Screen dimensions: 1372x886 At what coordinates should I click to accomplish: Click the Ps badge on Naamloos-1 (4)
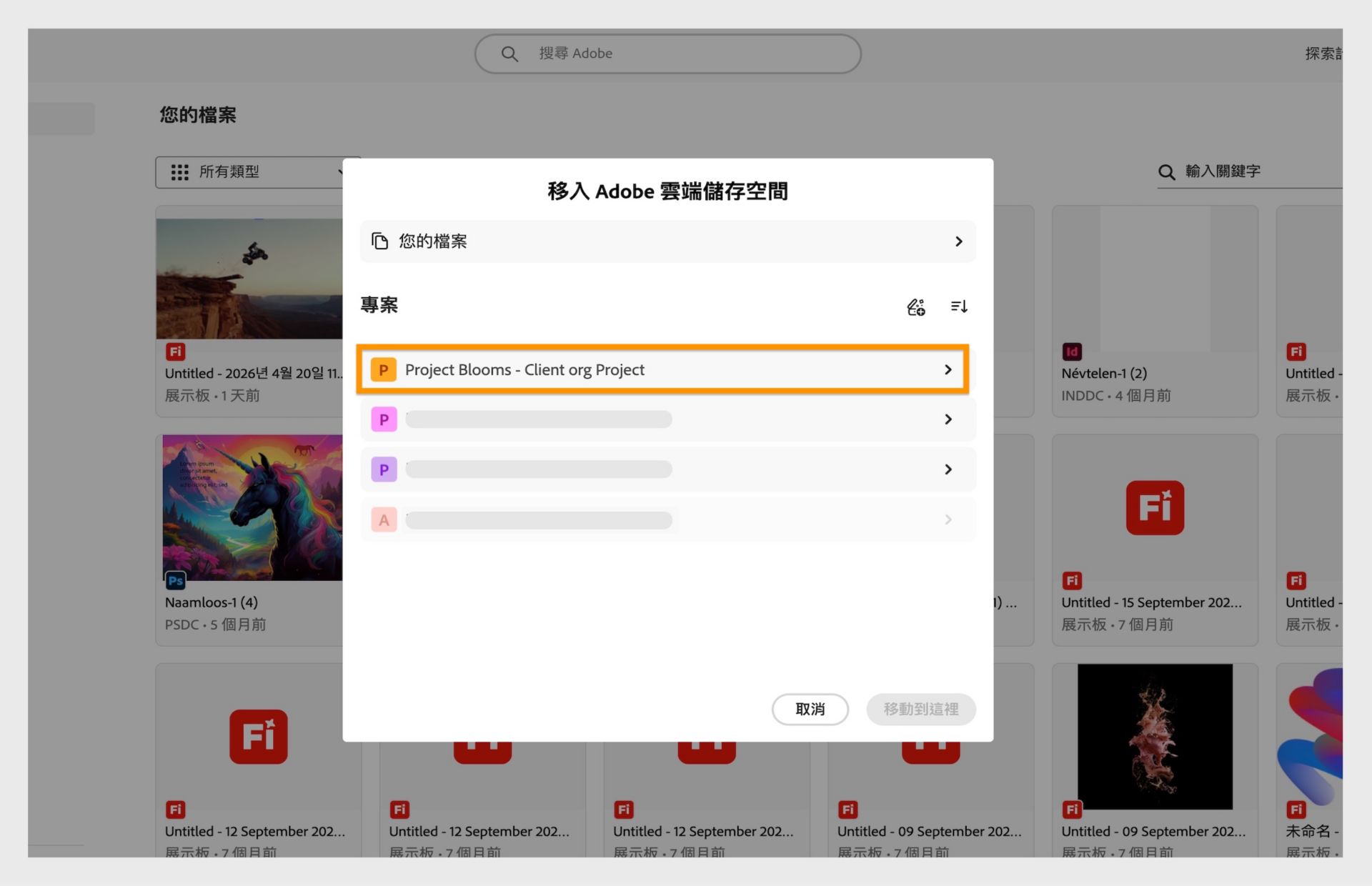point(176,581)
